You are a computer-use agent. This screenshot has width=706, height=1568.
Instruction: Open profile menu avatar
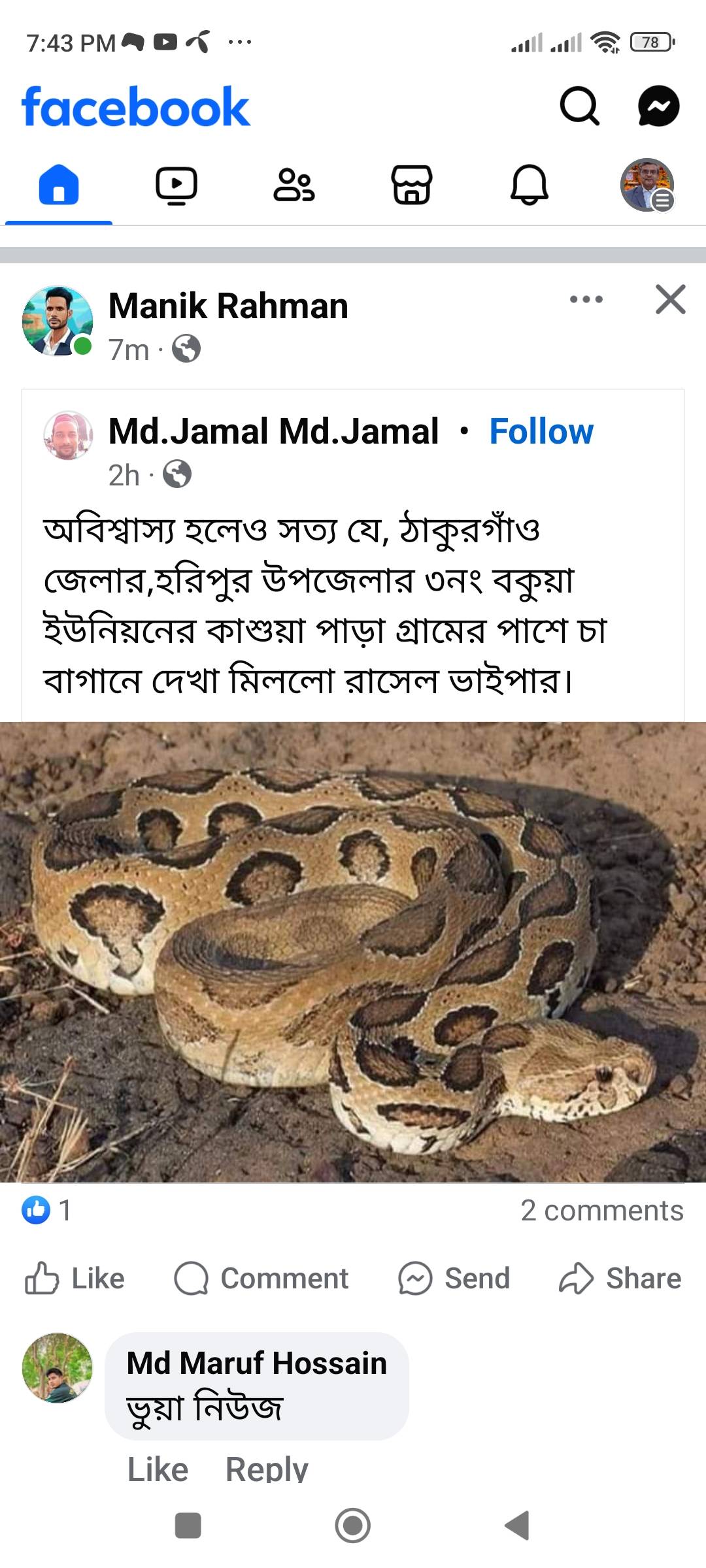click(647, 185)
